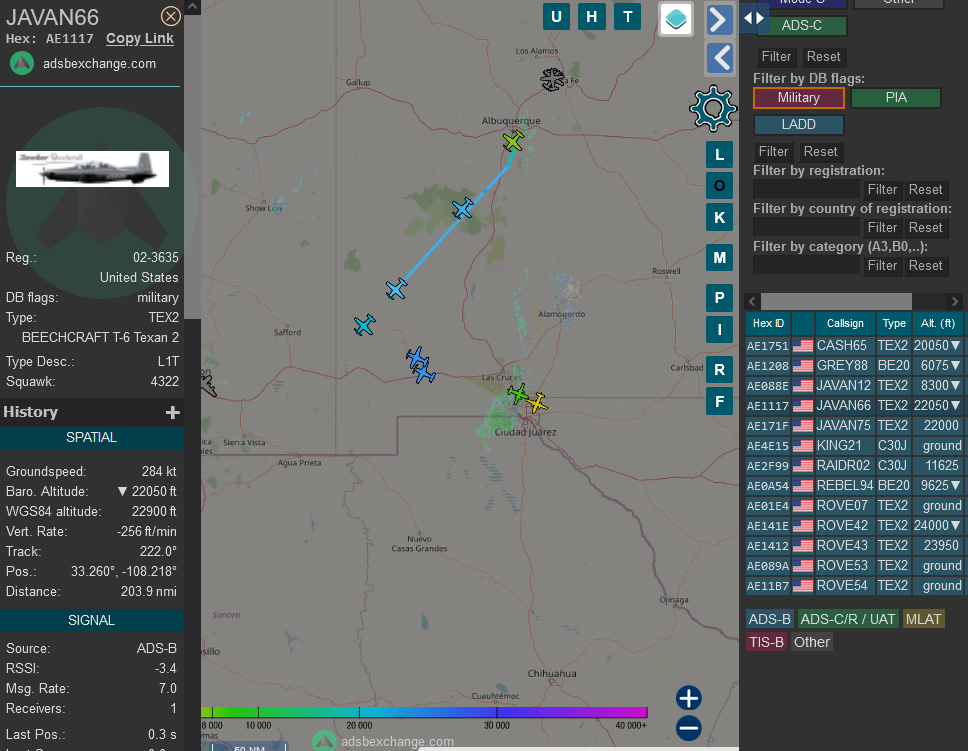Viewport: 968px width, 751px height.
Task: Click the MLAT legend label
Action: coord(923,619)
